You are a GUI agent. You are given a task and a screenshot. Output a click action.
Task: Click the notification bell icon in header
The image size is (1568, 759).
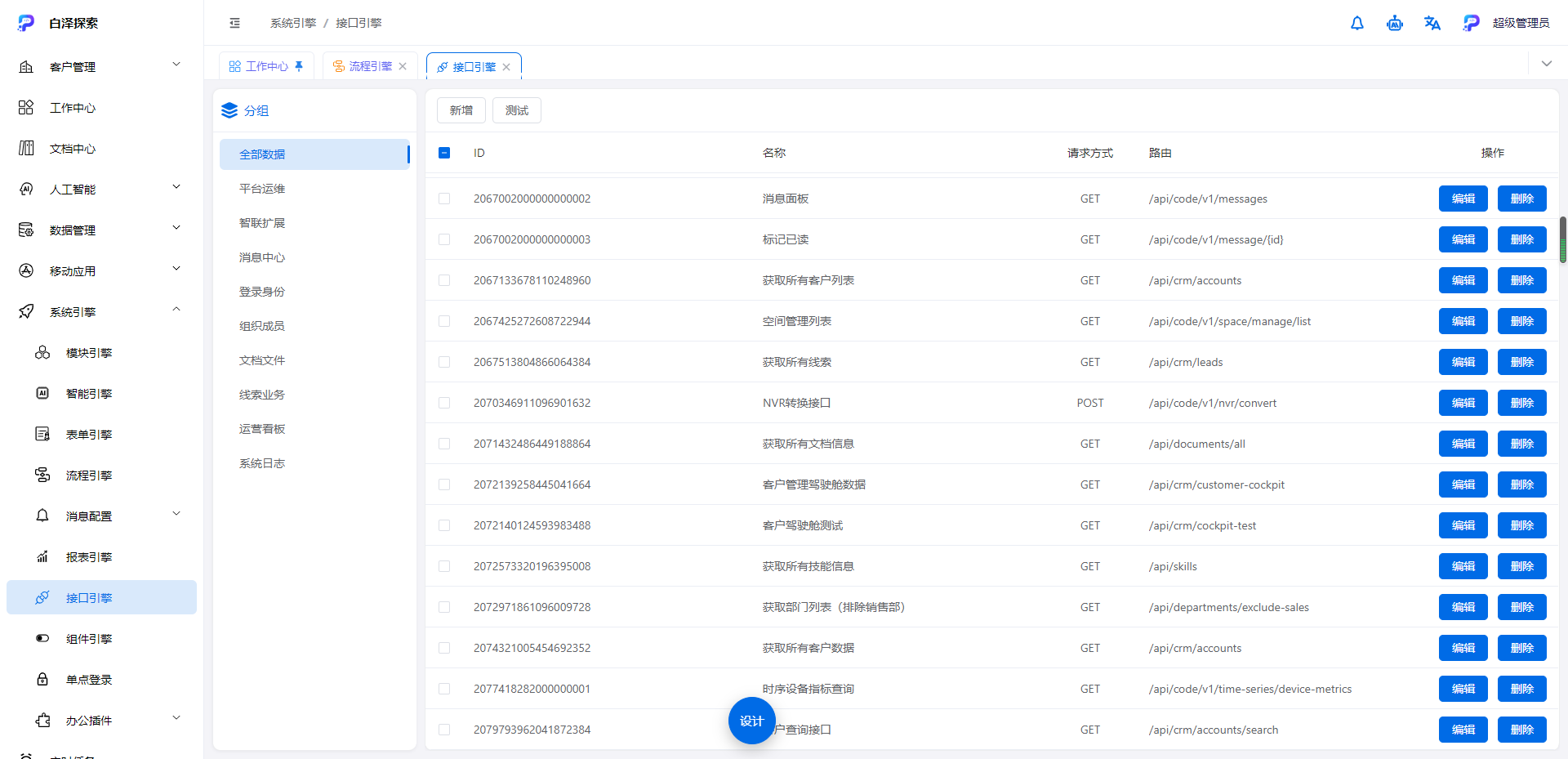click(1357, 23)
